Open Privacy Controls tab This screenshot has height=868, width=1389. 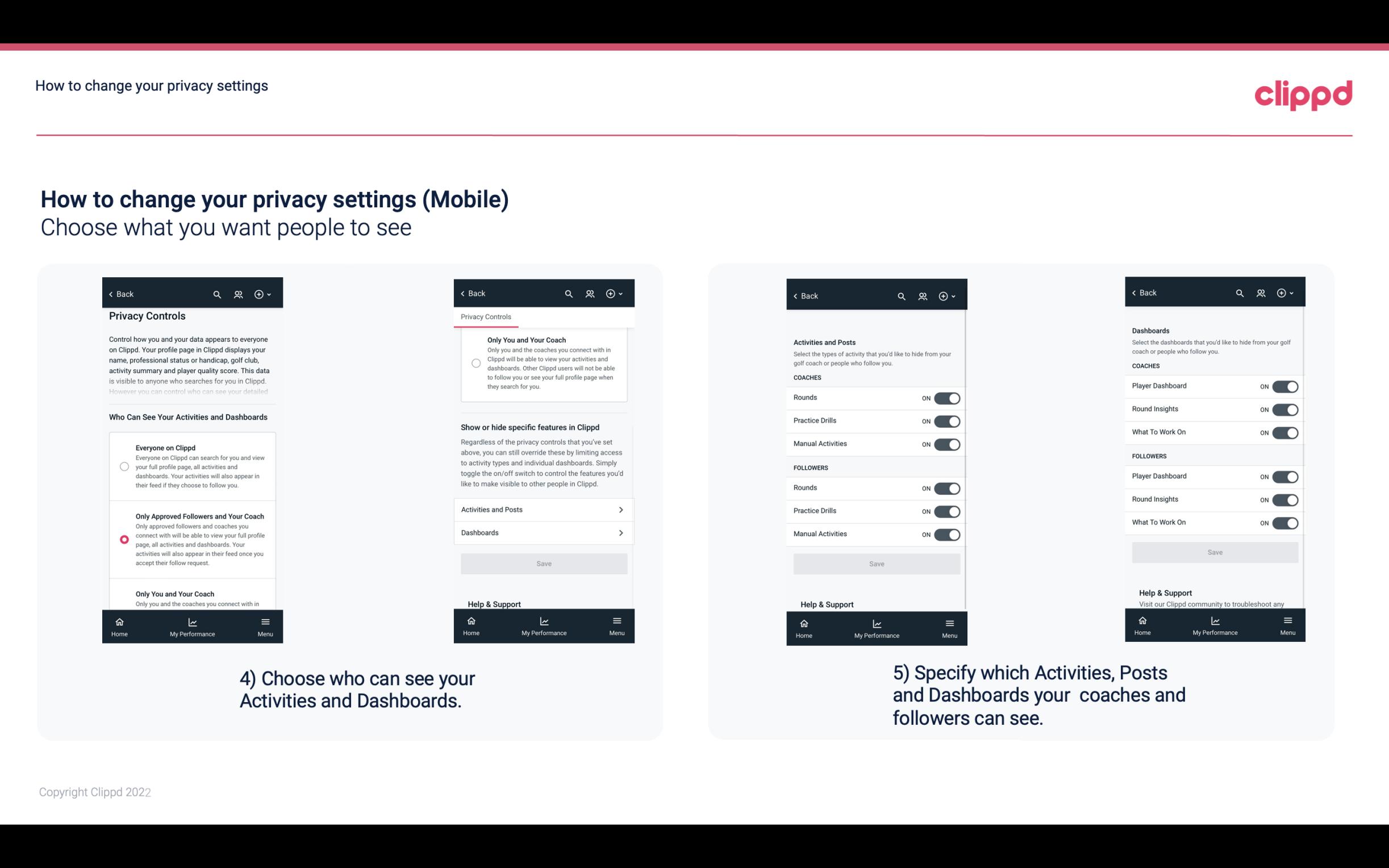click(x=485, y=317)
